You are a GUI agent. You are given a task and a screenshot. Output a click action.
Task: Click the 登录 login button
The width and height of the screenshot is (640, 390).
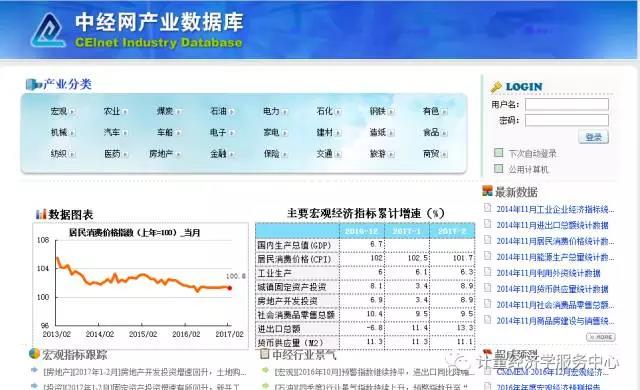pyautogui.click(x=593, y=137)
